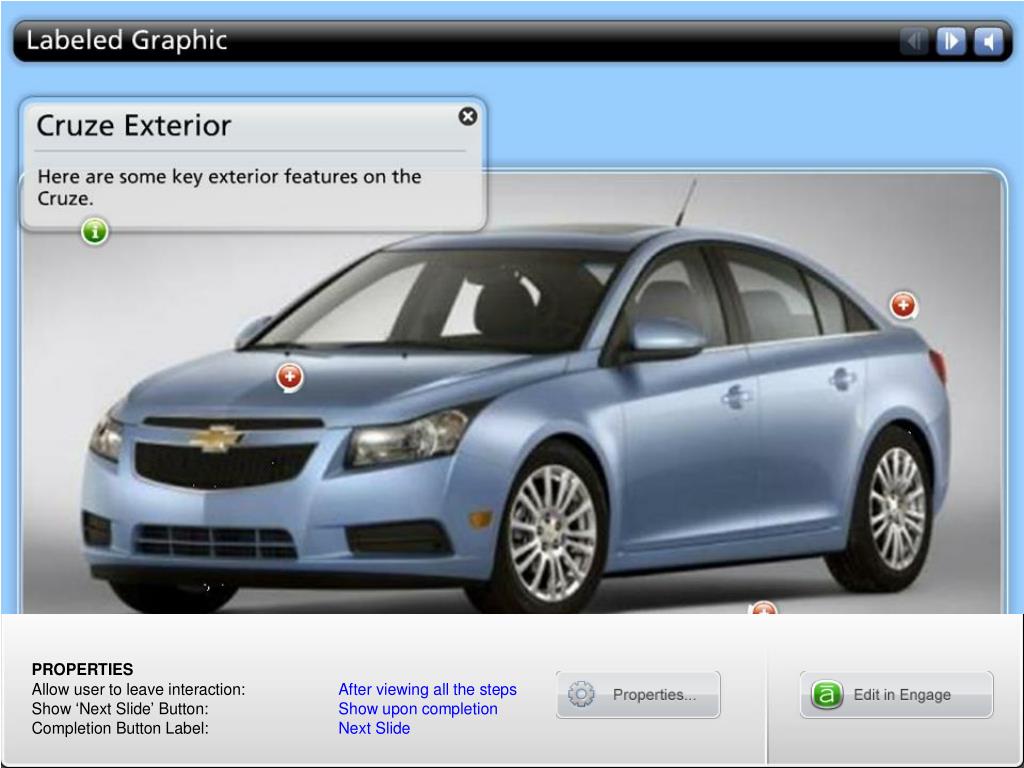
Task: Click the PROPERTIES heading
Action: 82,669
